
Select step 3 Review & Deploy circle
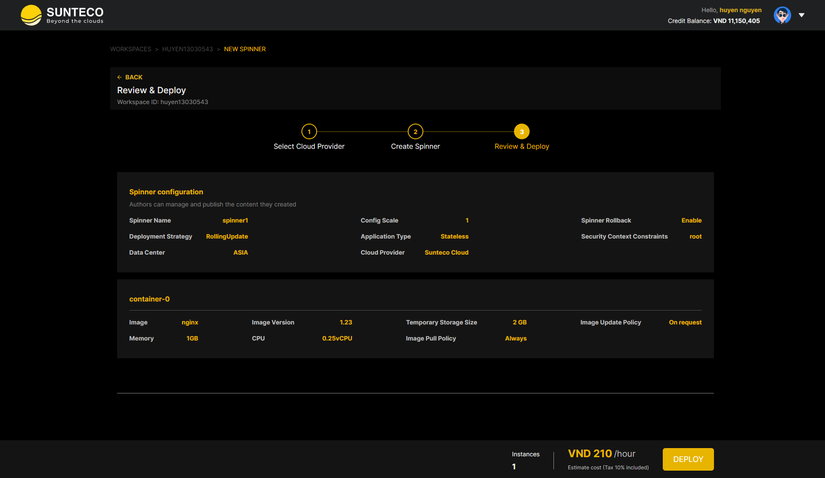coord(521,132)
